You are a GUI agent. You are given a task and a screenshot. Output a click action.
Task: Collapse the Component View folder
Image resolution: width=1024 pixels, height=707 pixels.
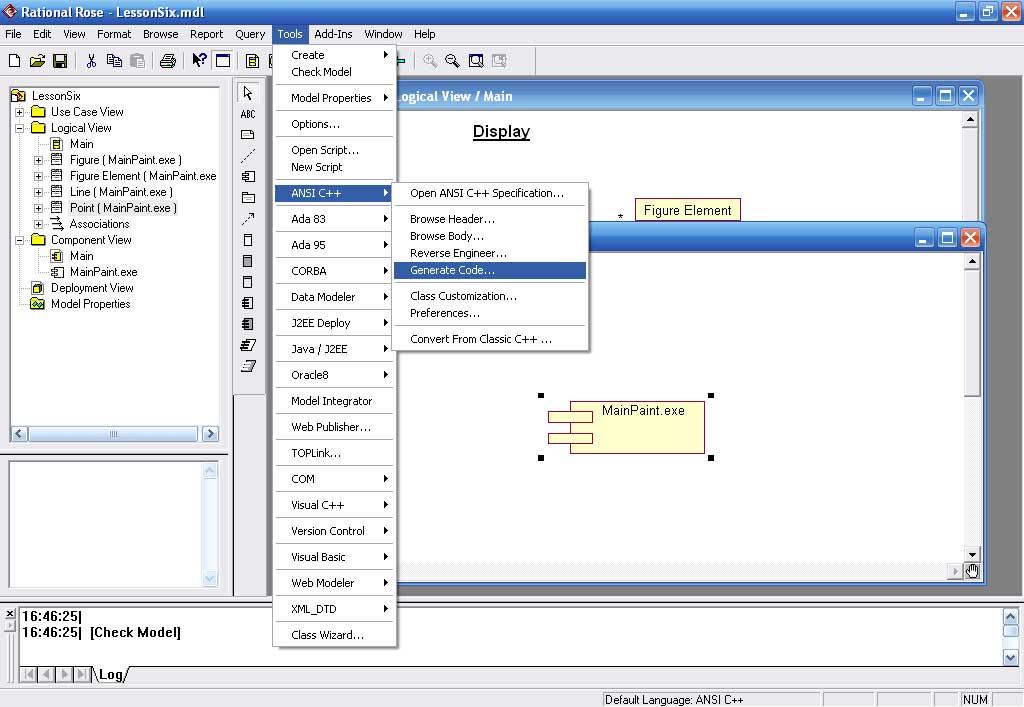(x=20, y=240)
